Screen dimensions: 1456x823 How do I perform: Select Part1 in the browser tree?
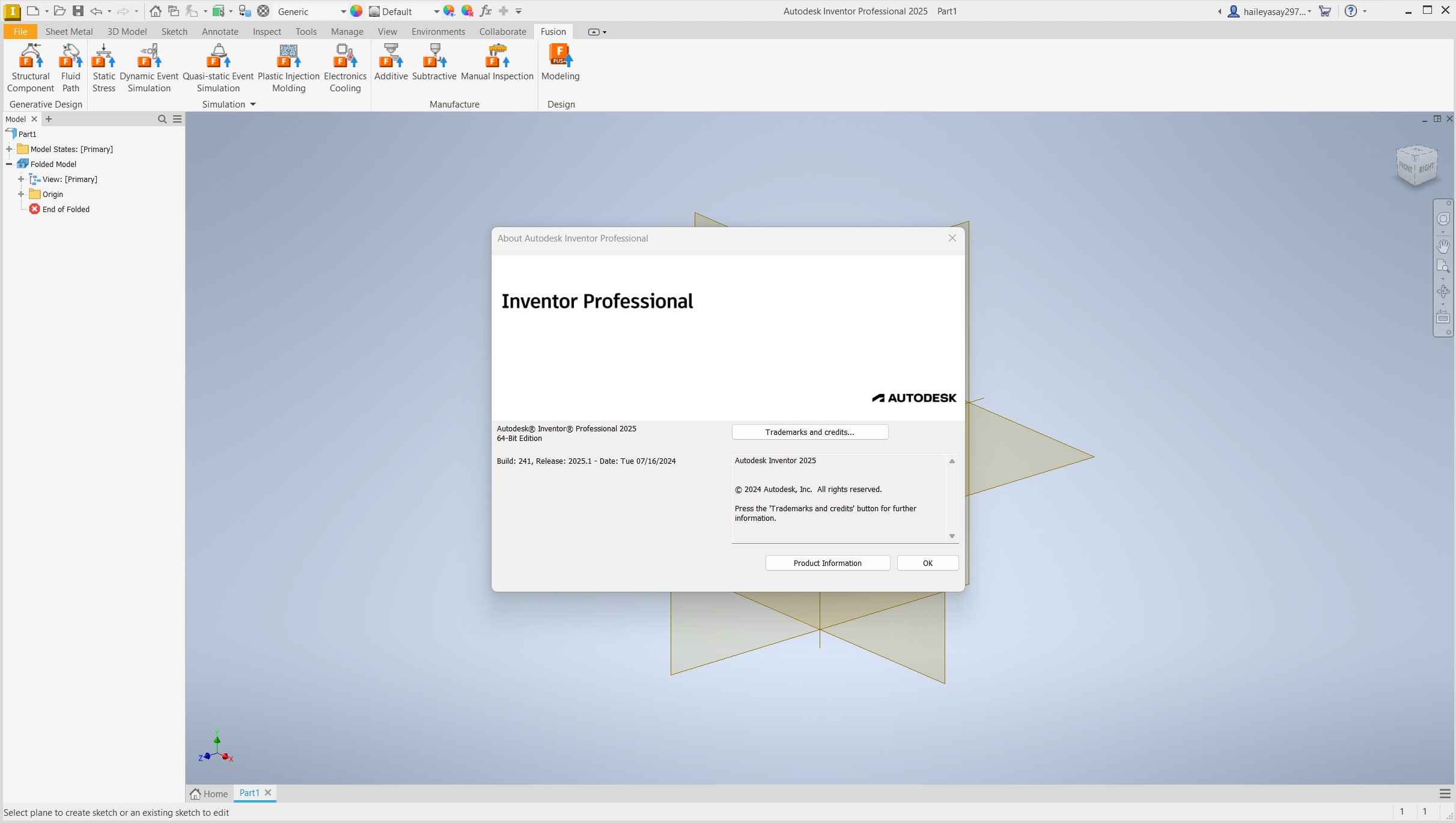27,134
